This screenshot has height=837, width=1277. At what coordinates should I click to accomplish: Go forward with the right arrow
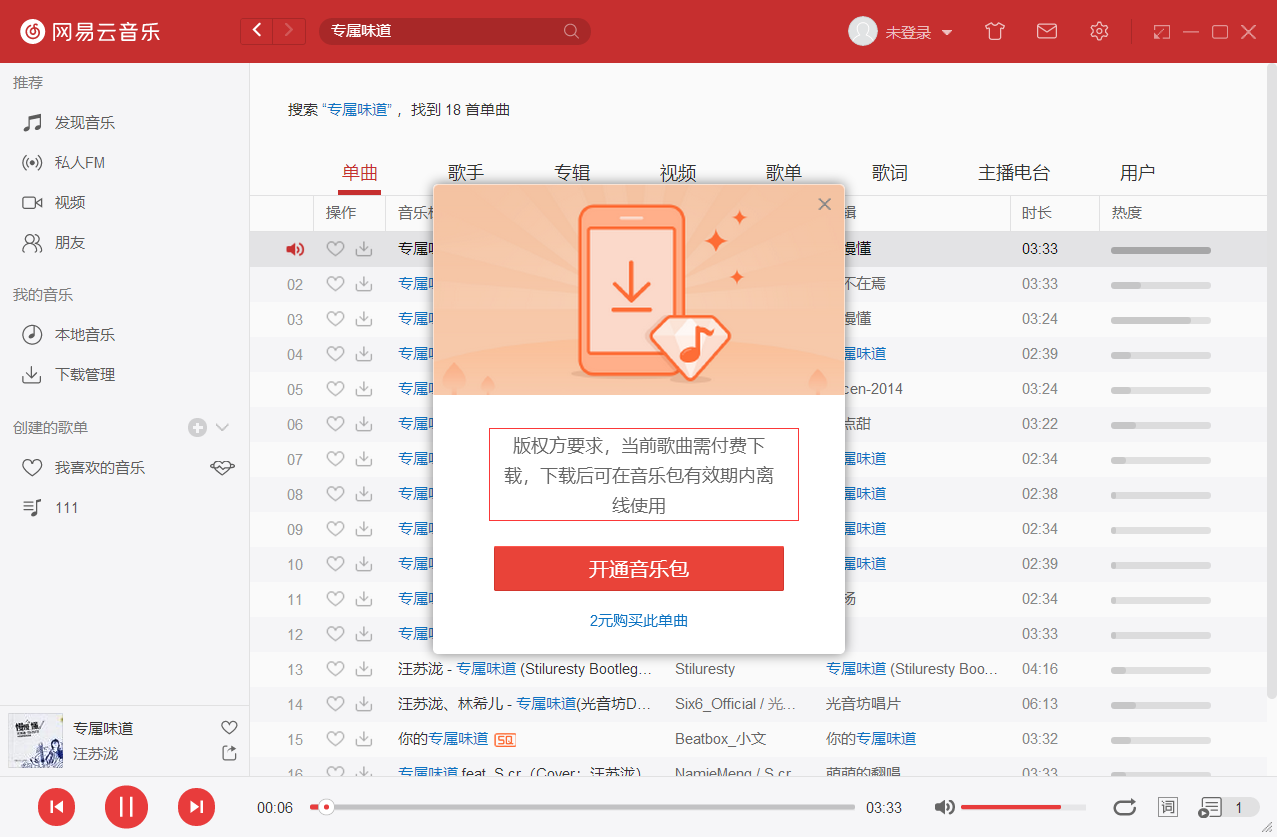290,31
